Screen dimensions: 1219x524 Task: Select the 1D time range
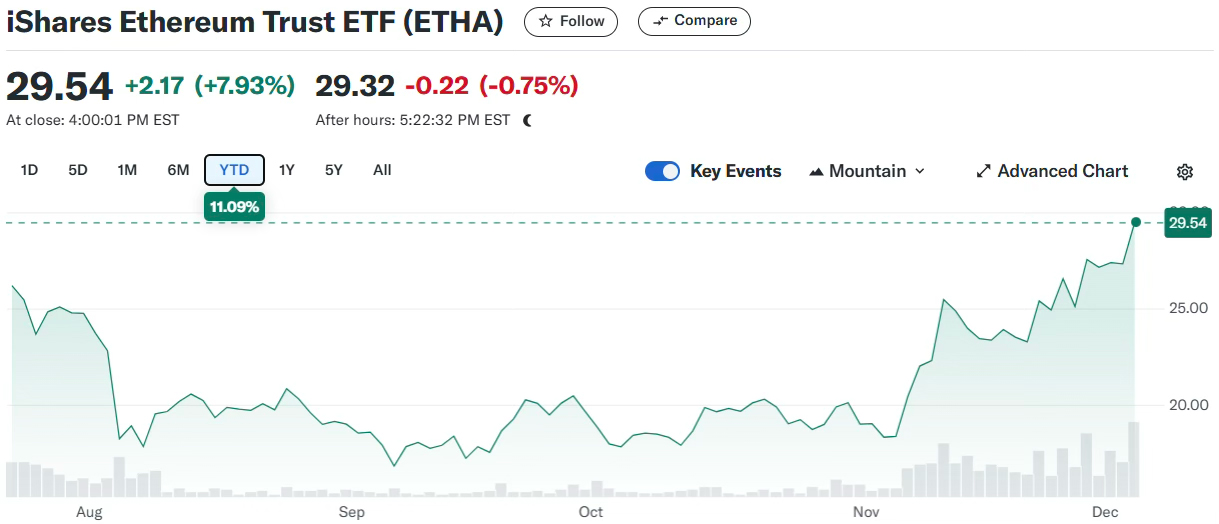coord(29,170)
